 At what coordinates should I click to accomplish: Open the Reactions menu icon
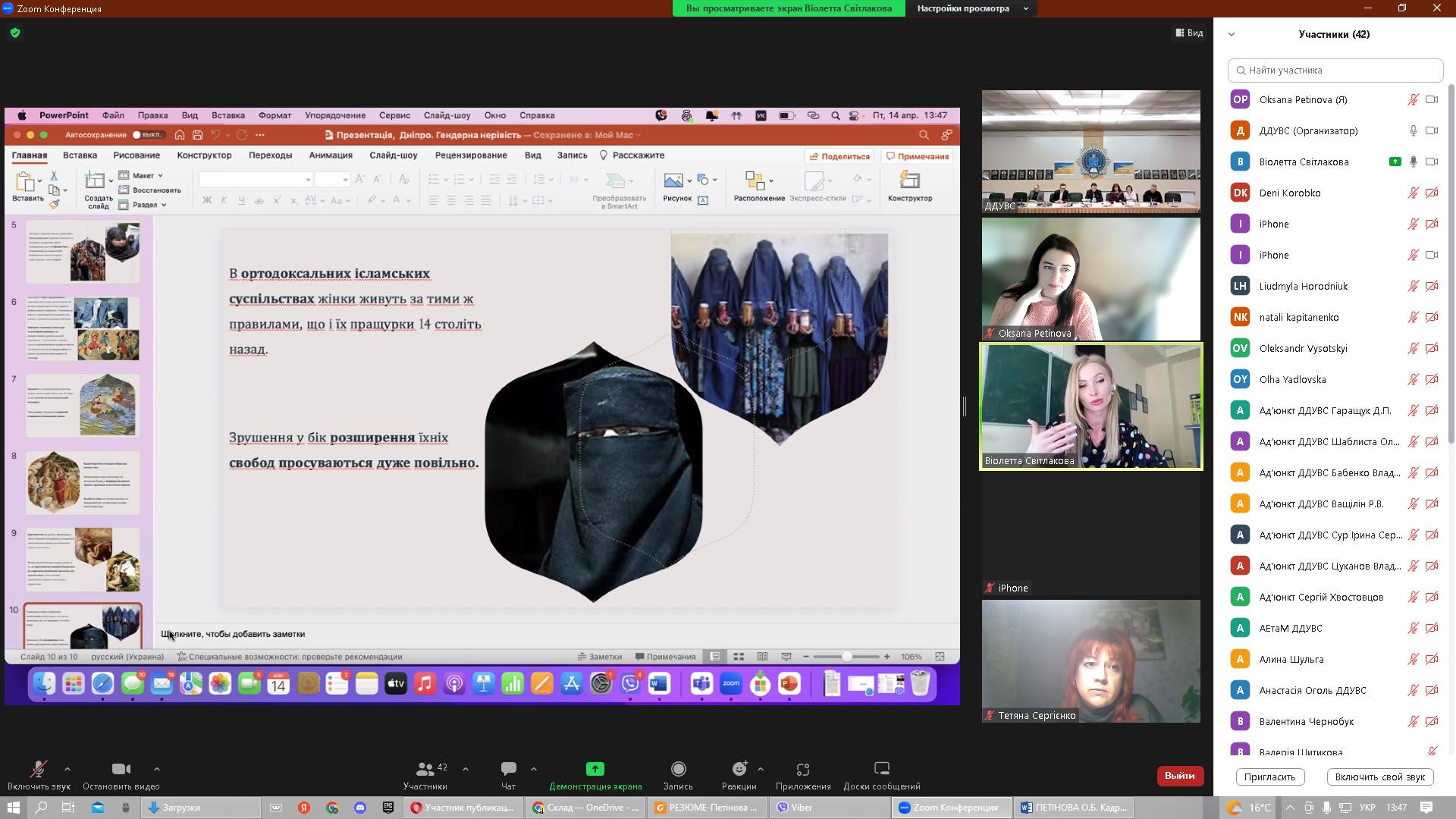[739, 770]
